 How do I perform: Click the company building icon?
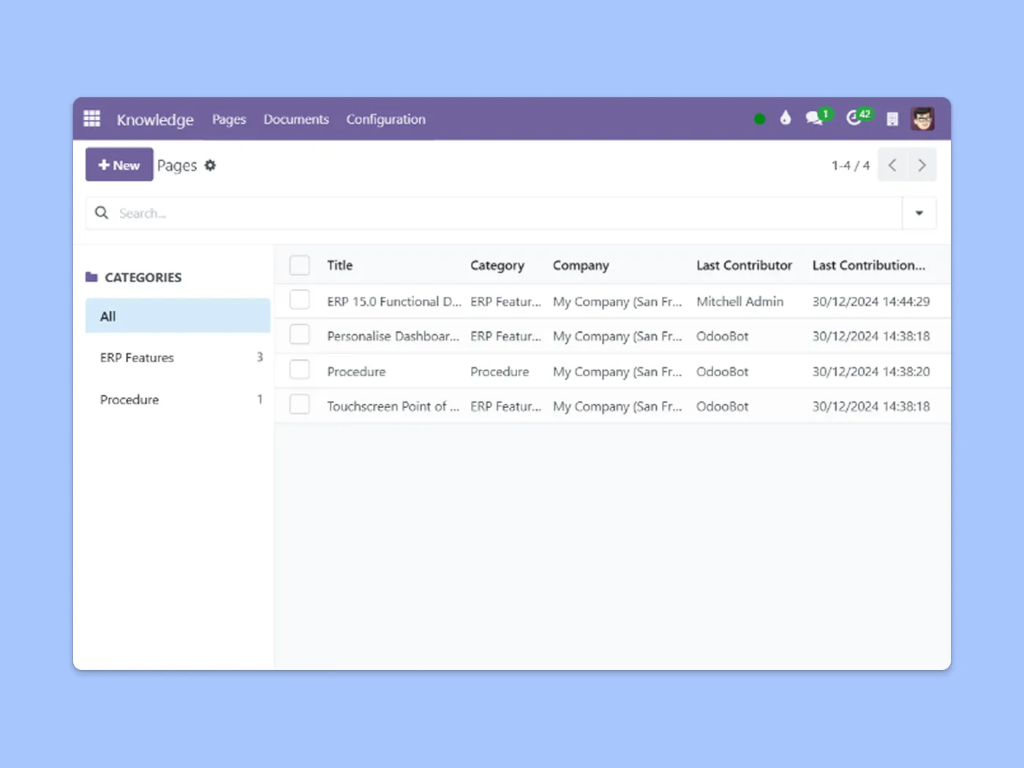[892, 119]
